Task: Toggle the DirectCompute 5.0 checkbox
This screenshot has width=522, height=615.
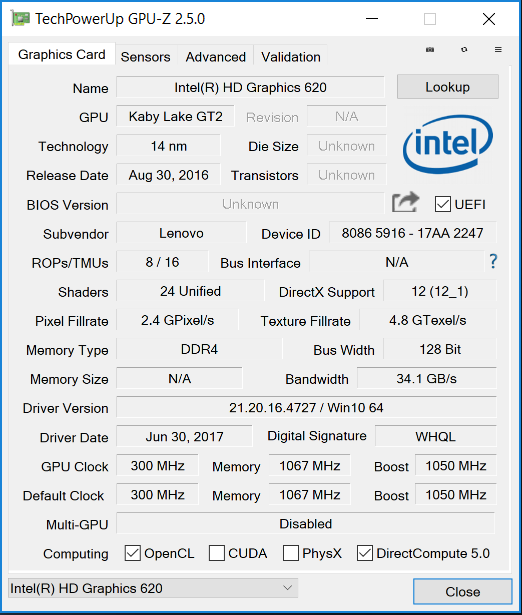Action: (365, 553)
